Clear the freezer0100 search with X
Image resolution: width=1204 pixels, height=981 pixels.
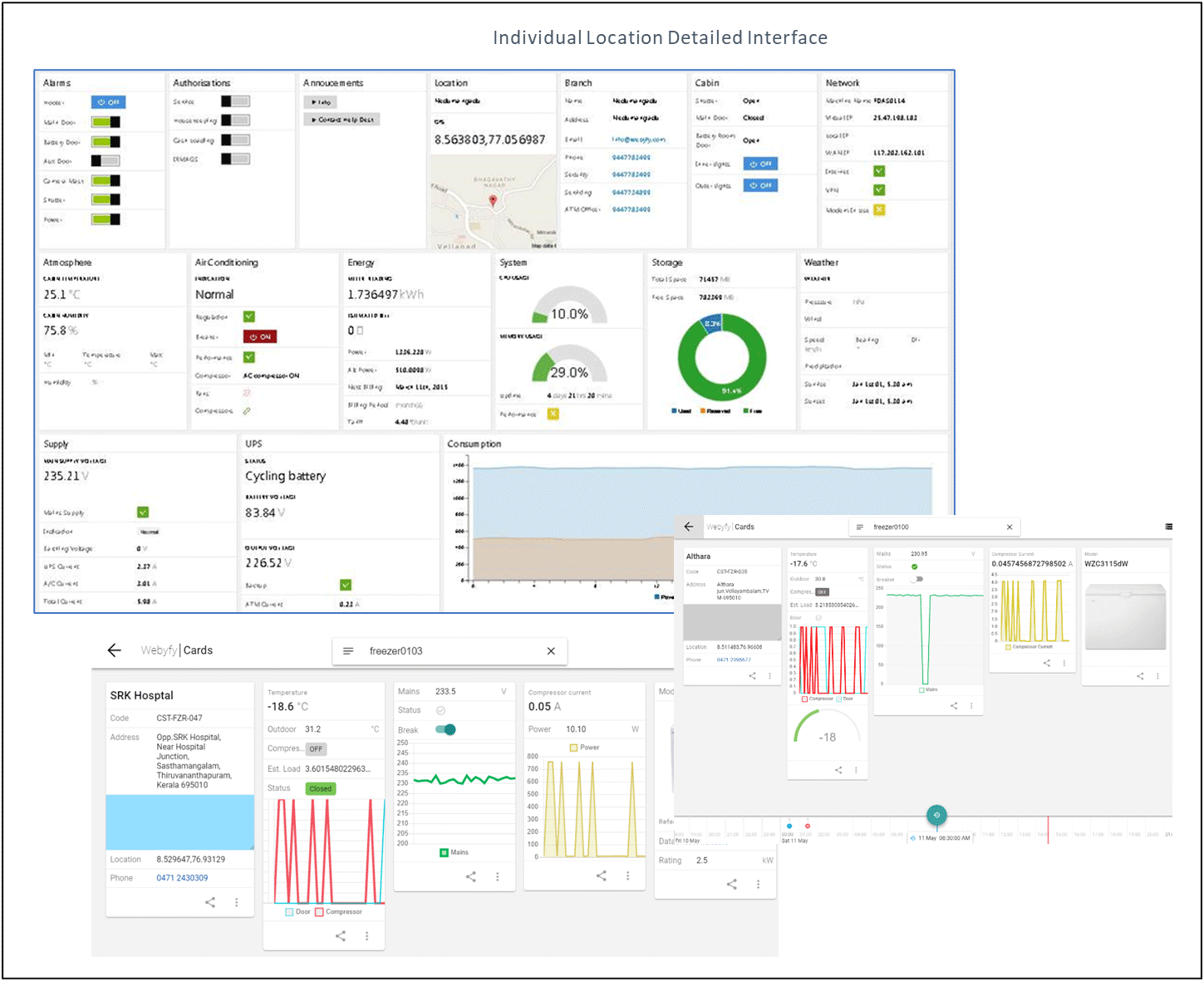coord(1010,527)
